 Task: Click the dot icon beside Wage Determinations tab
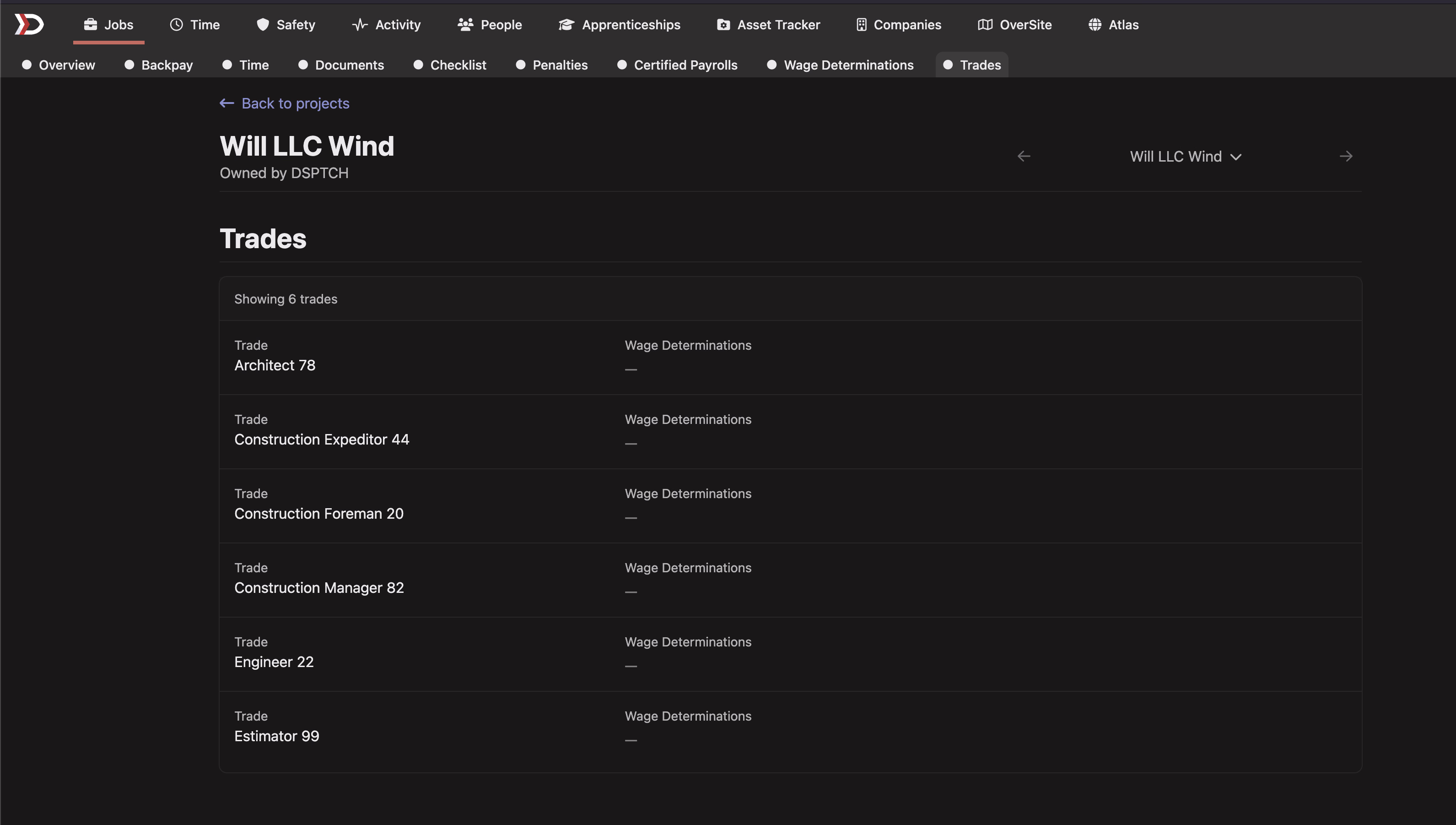(771, 65)
